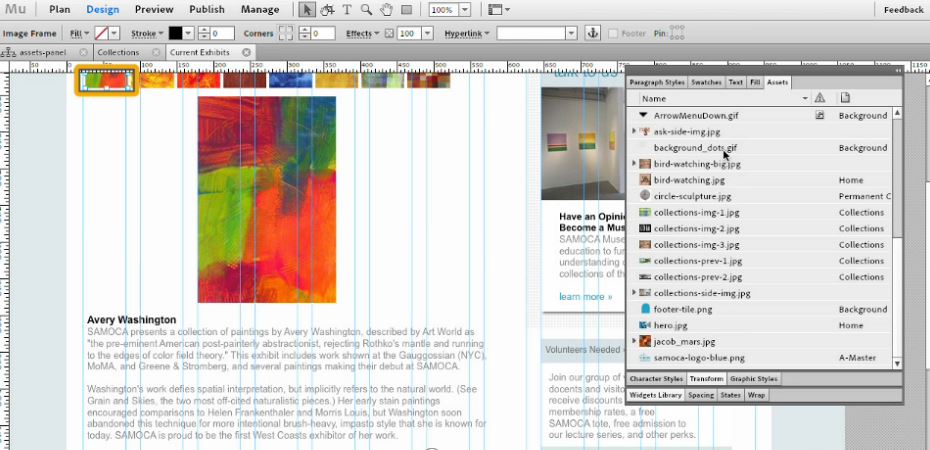The image size is (930, 450).
Task: Open the stroke color dropdown arrow
Action: coord(189,34)
